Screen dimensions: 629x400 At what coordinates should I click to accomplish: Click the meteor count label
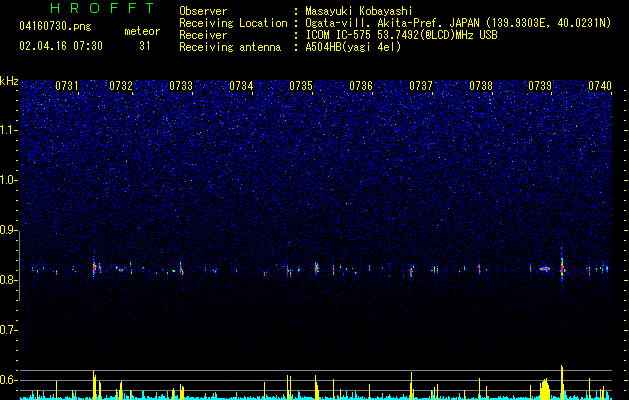click(x=142, y=31)
